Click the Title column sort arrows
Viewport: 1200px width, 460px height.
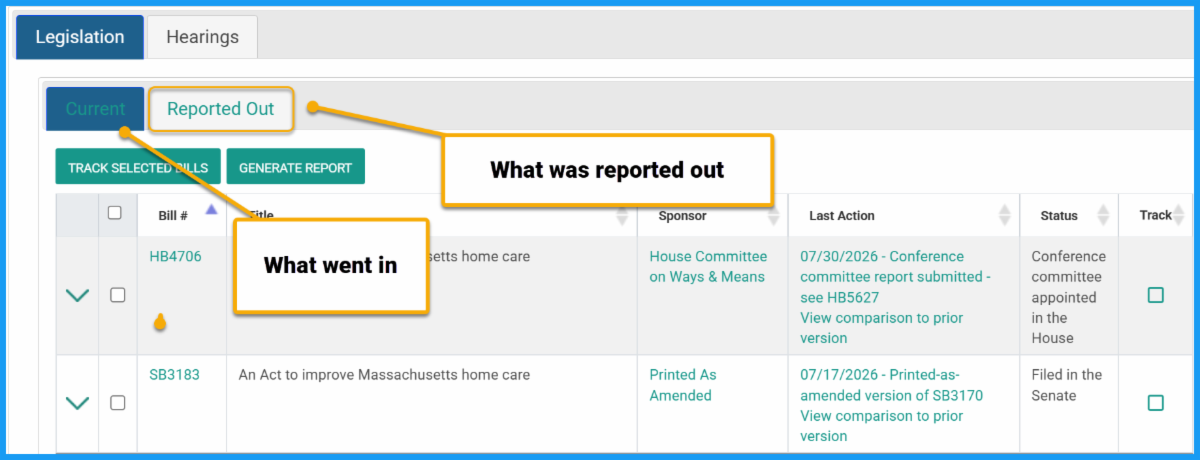coord(622,215)
